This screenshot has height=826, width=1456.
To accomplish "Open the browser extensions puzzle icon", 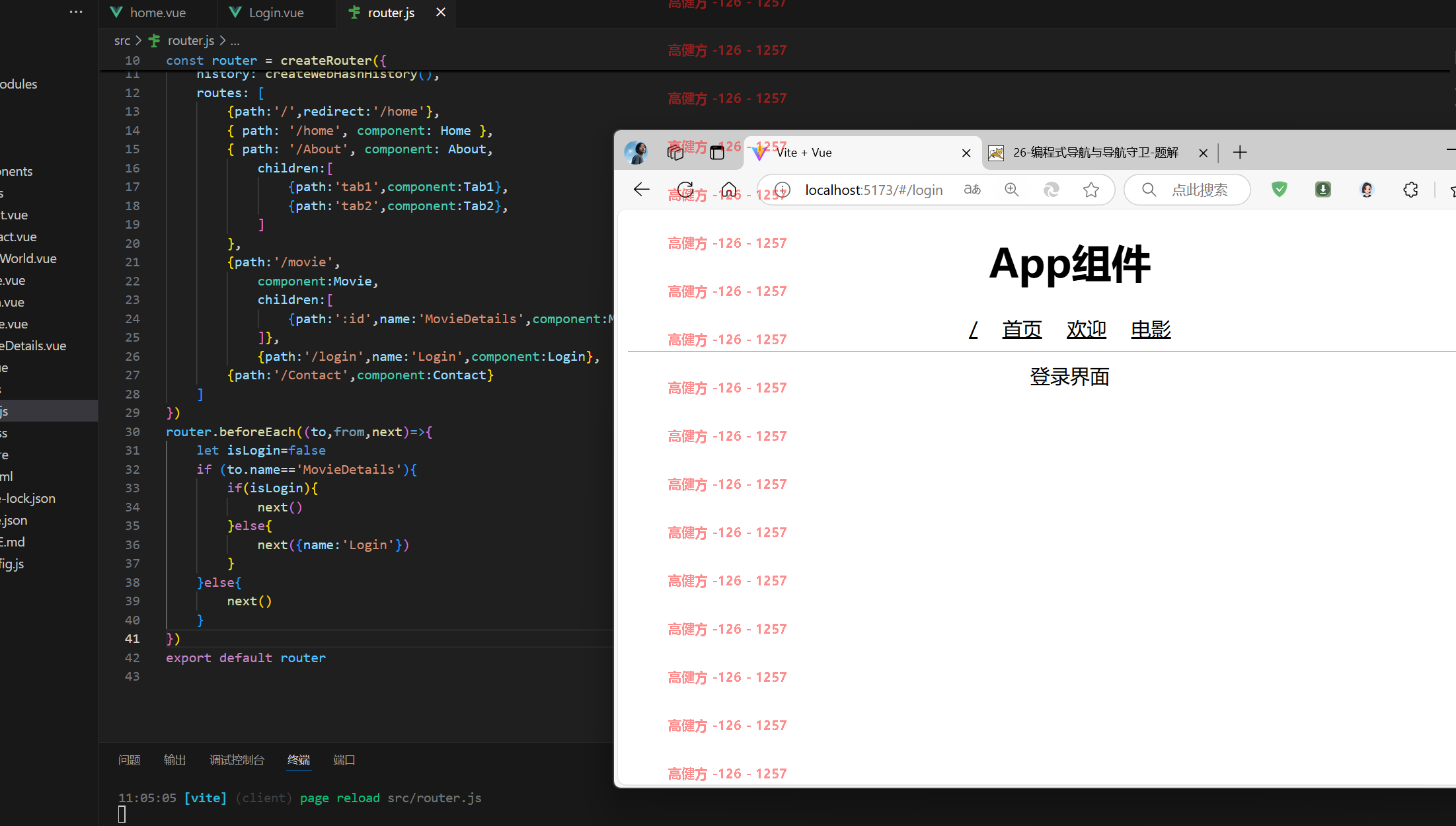I will [1410, 190].
